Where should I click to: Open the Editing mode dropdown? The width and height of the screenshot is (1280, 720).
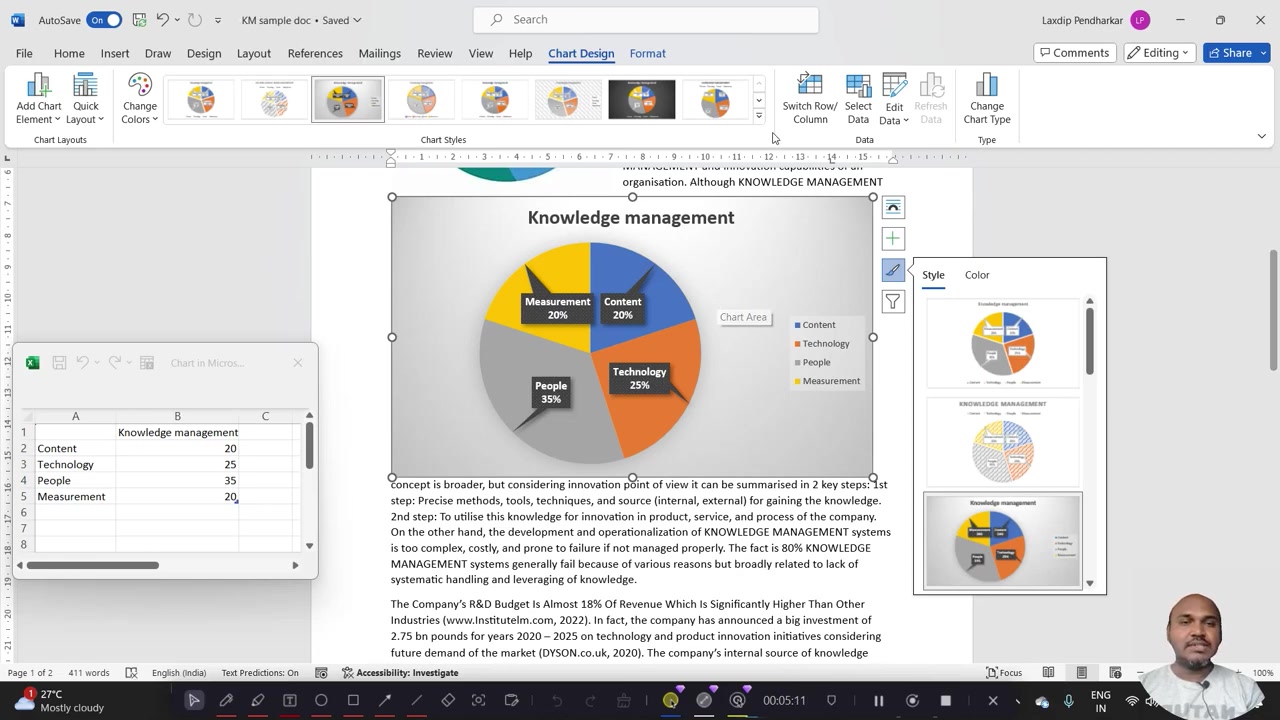(x=1159, y=52)
